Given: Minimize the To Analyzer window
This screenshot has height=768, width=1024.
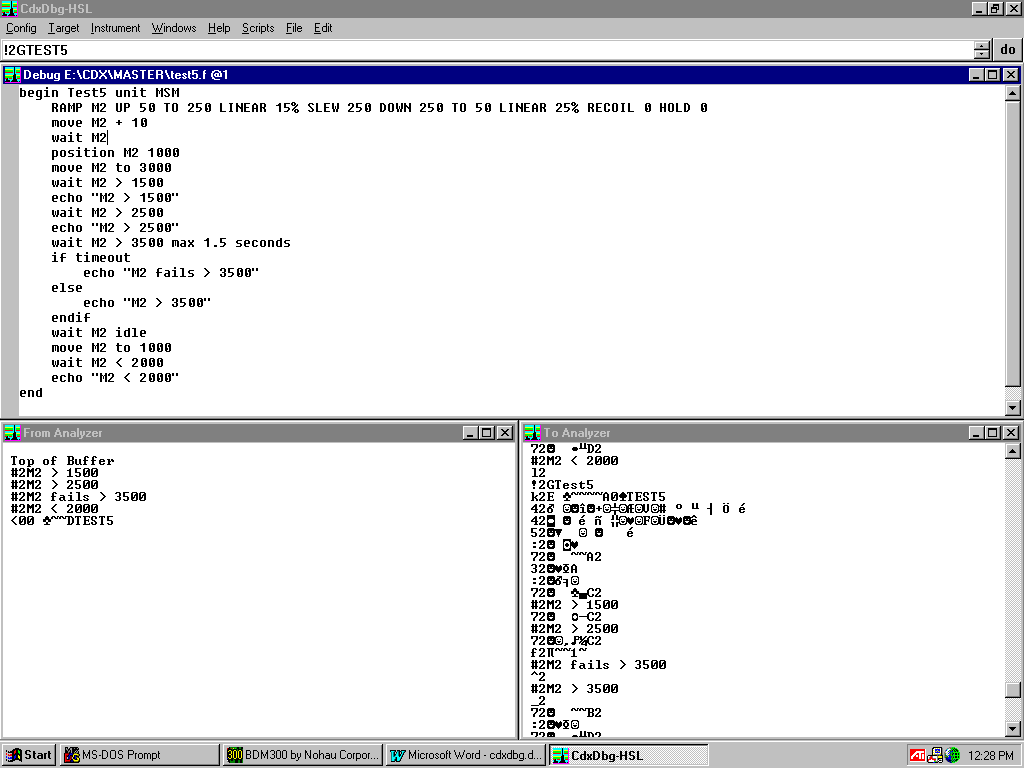Looking at the screenshot, I should pos(976,432).
